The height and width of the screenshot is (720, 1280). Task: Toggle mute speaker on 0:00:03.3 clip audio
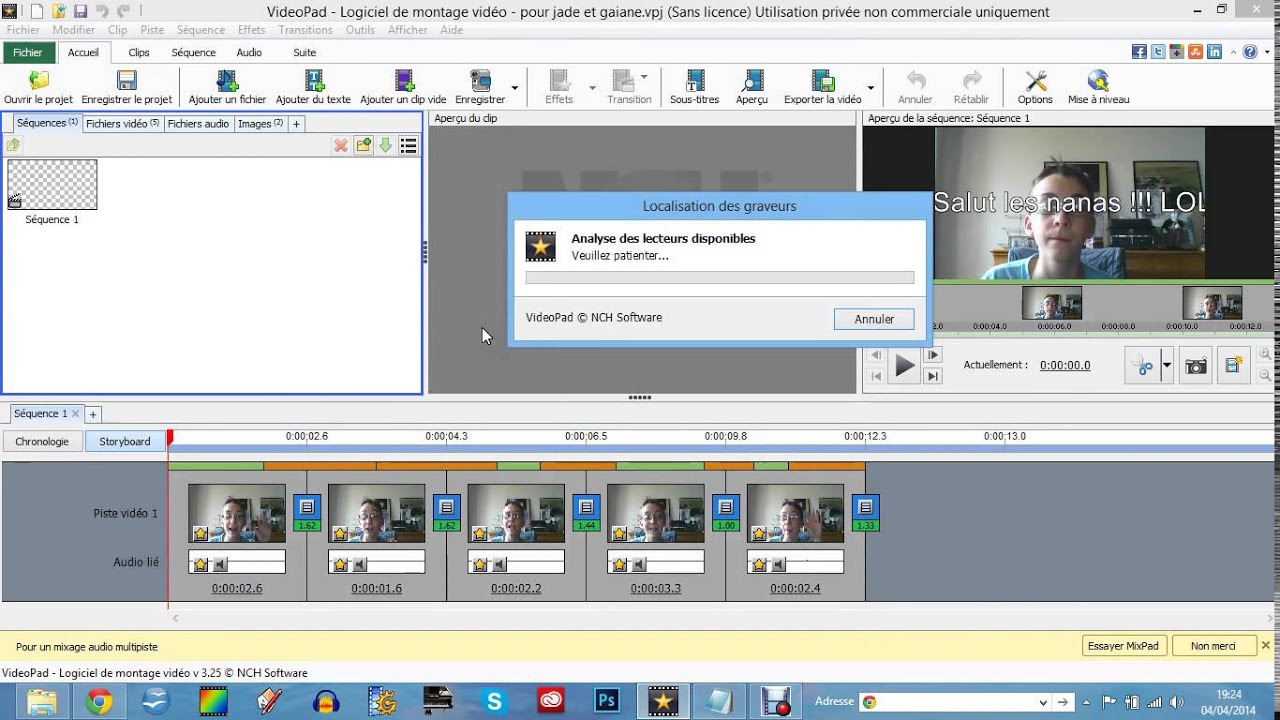point(639,564)
